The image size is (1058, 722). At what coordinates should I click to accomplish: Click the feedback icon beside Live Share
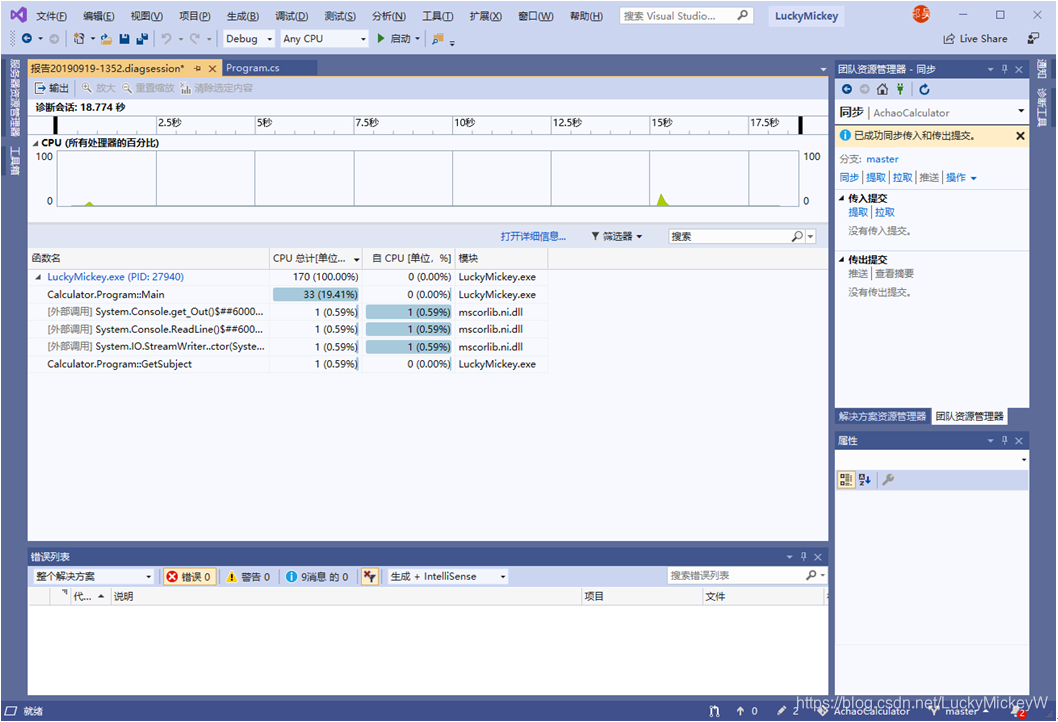point(1033,38)
